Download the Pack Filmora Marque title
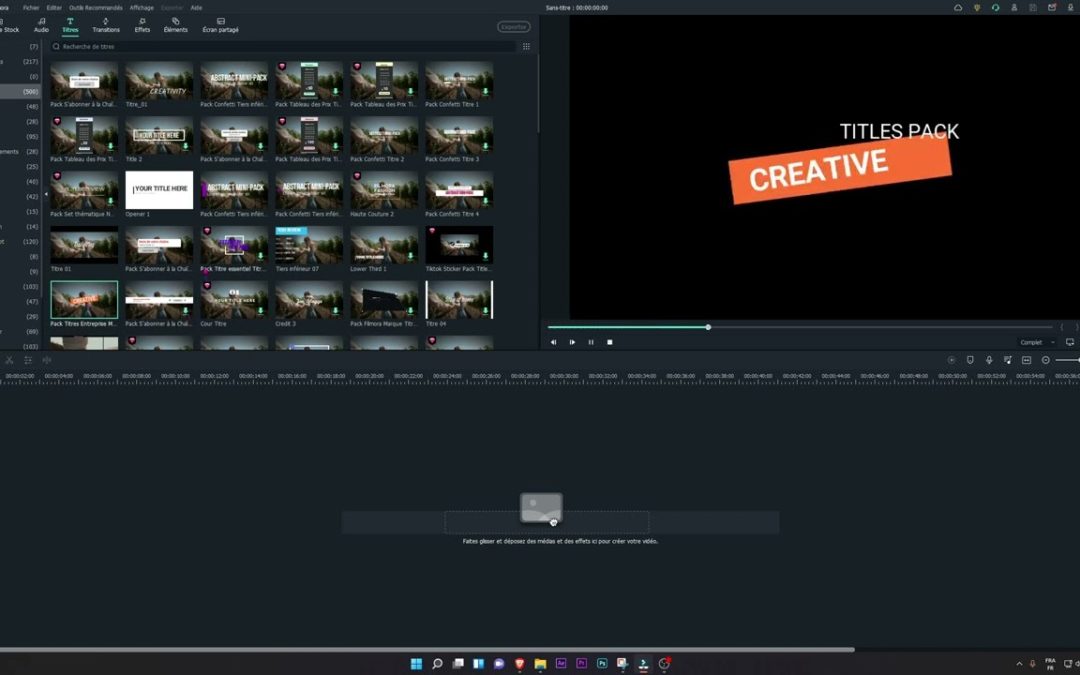 point(411,311)
